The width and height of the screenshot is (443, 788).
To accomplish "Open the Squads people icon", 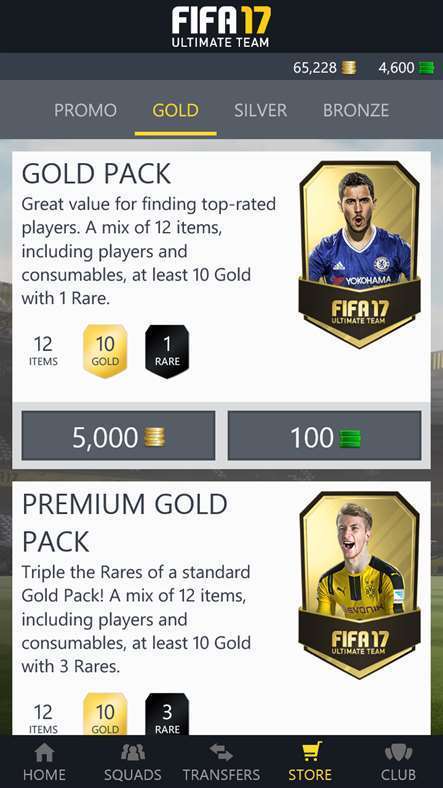I will (x=133, y=752).
